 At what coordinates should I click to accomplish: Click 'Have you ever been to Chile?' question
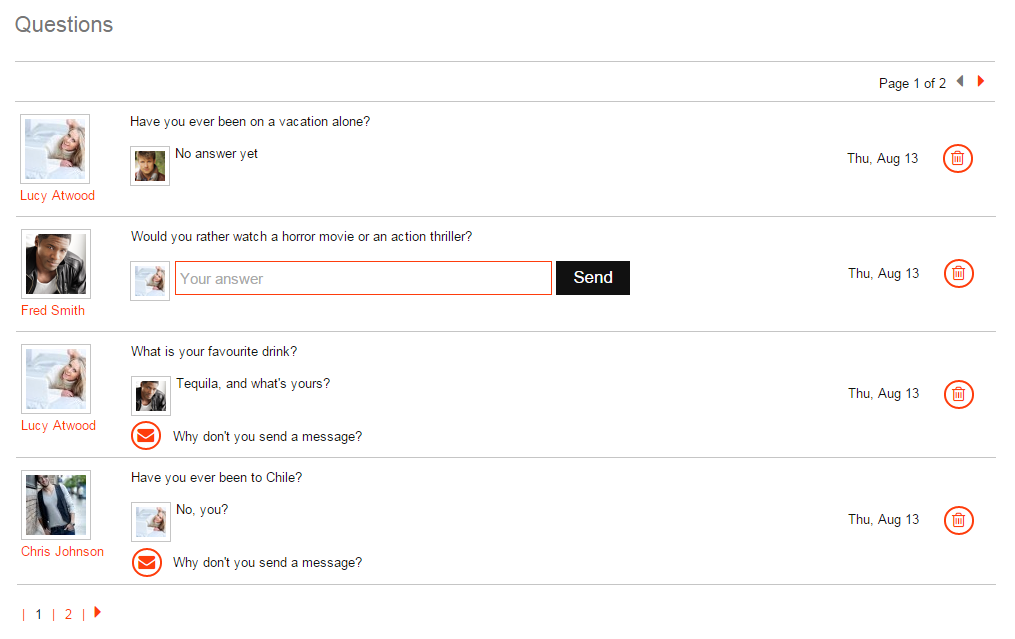tap(216, 478)
